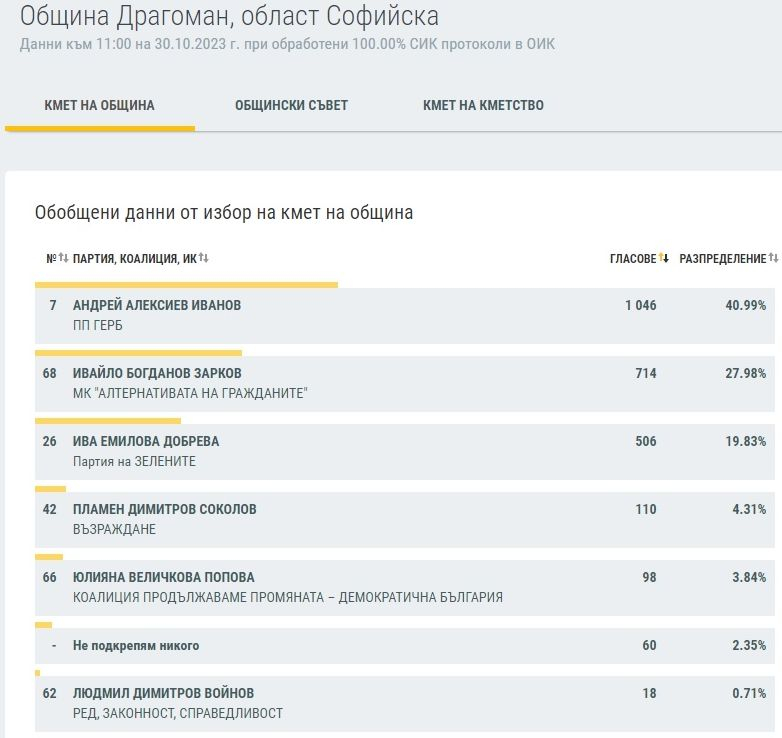Click the ВЪЗРАЖДАНЕ party label
Viewport: 782px width, 738px height.
click(114, 529)
